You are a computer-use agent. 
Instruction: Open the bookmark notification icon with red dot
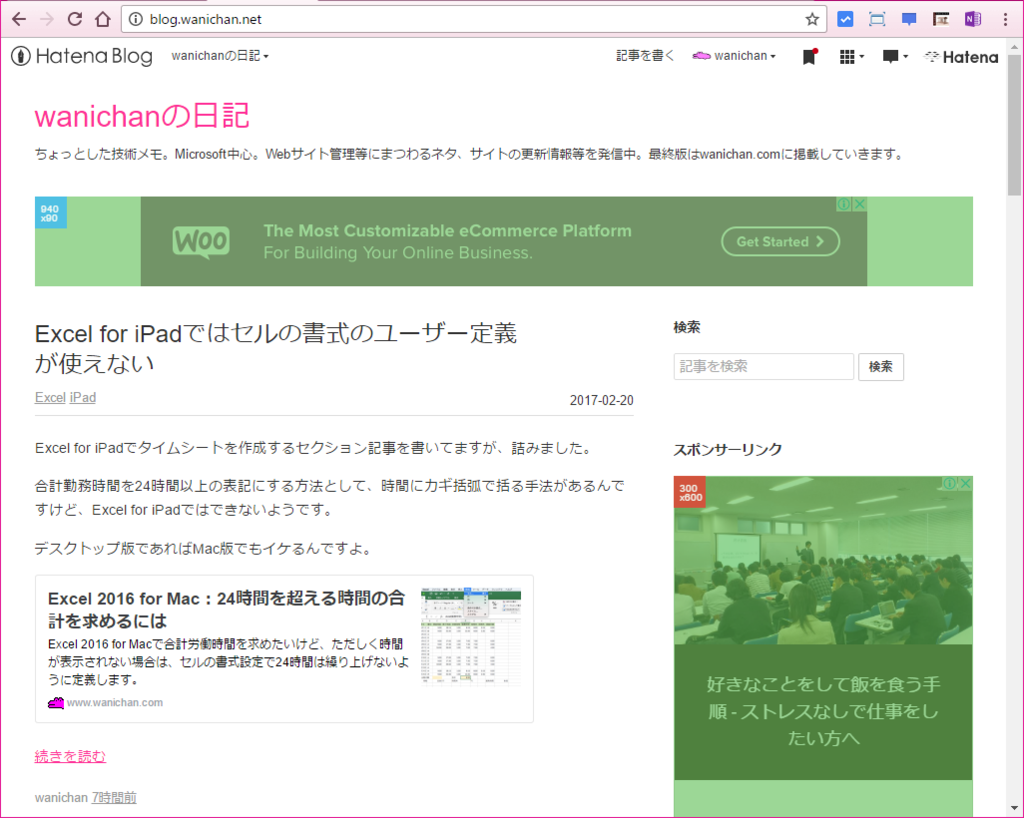810,57
